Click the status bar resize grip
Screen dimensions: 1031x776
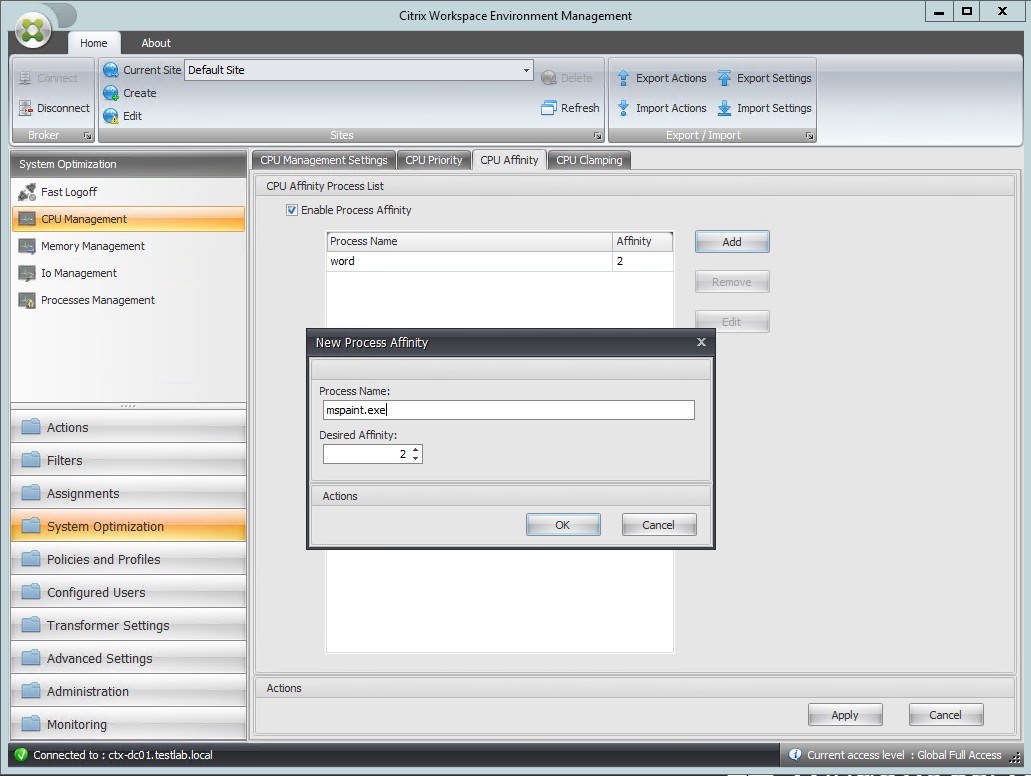click(x=1016, y=757)
